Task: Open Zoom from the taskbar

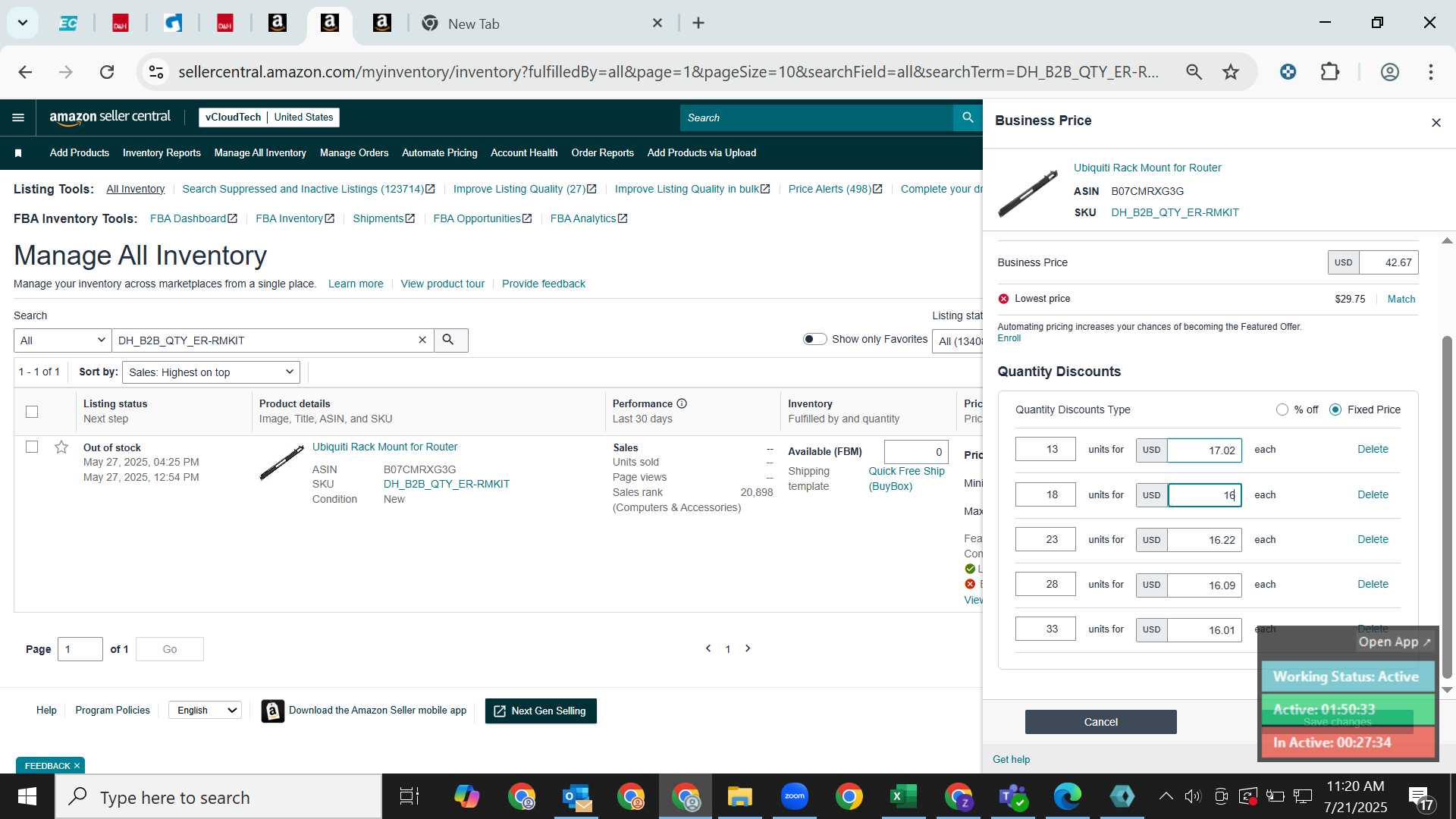Action: tap(794, 796)
